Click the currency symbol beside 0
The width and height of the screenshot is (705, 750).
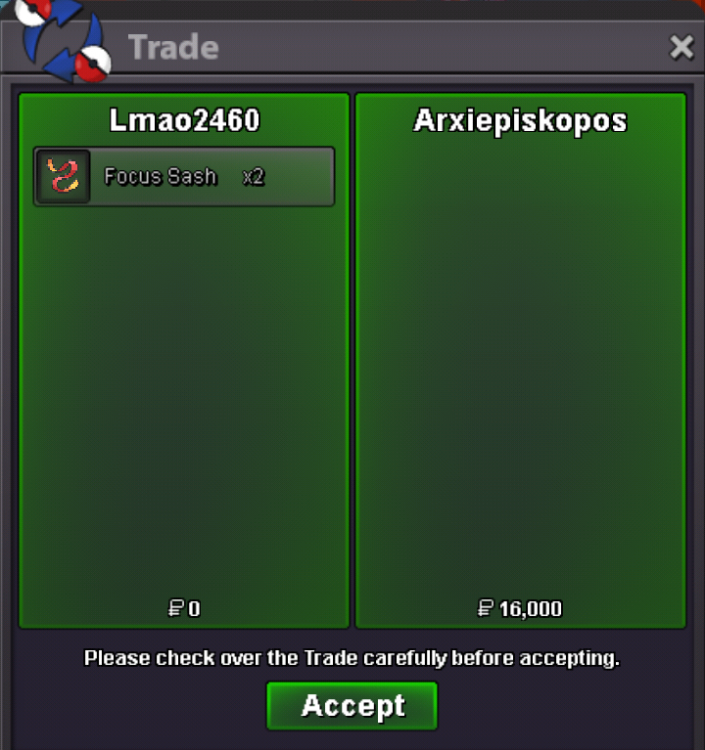pos(176,608)
